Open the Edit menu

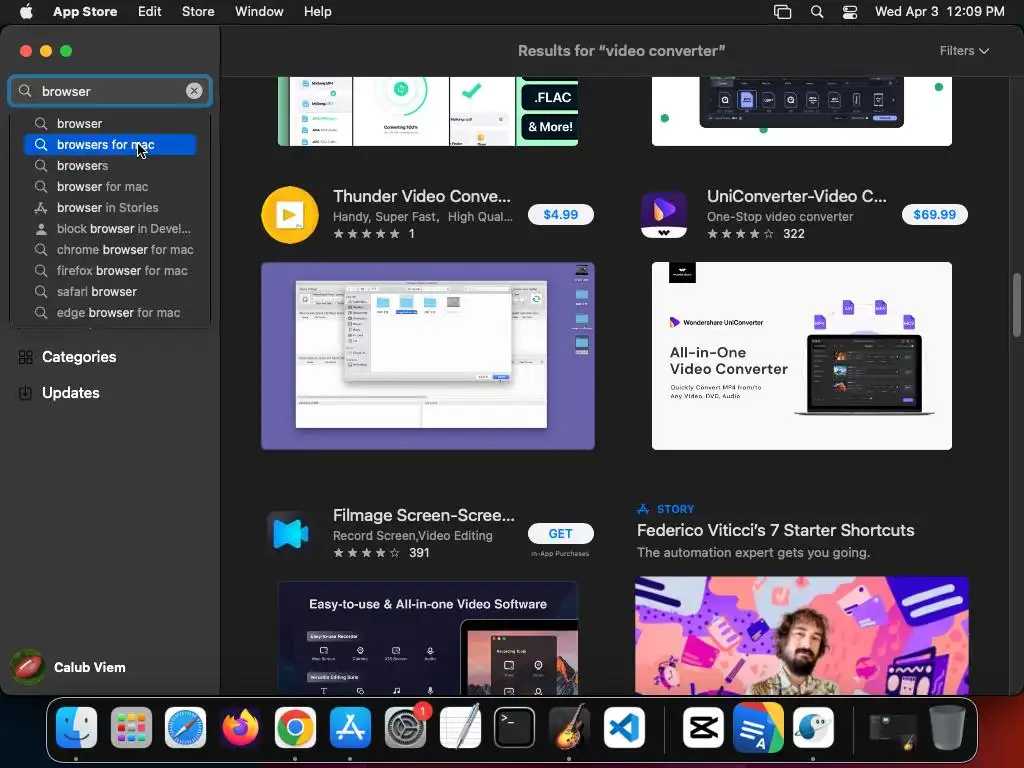[x=150, y=12]
